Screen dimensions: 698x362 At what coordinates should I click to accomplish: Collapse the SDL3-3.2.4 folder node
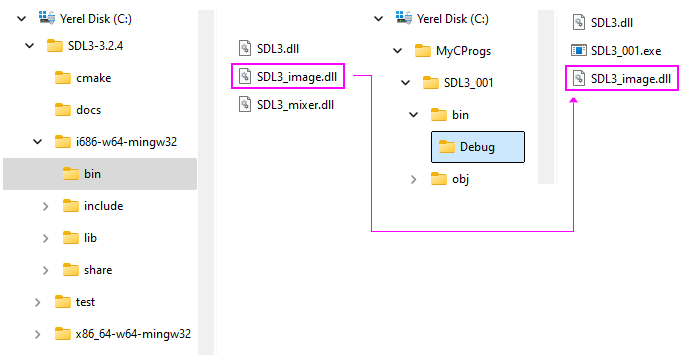point(29,46)
